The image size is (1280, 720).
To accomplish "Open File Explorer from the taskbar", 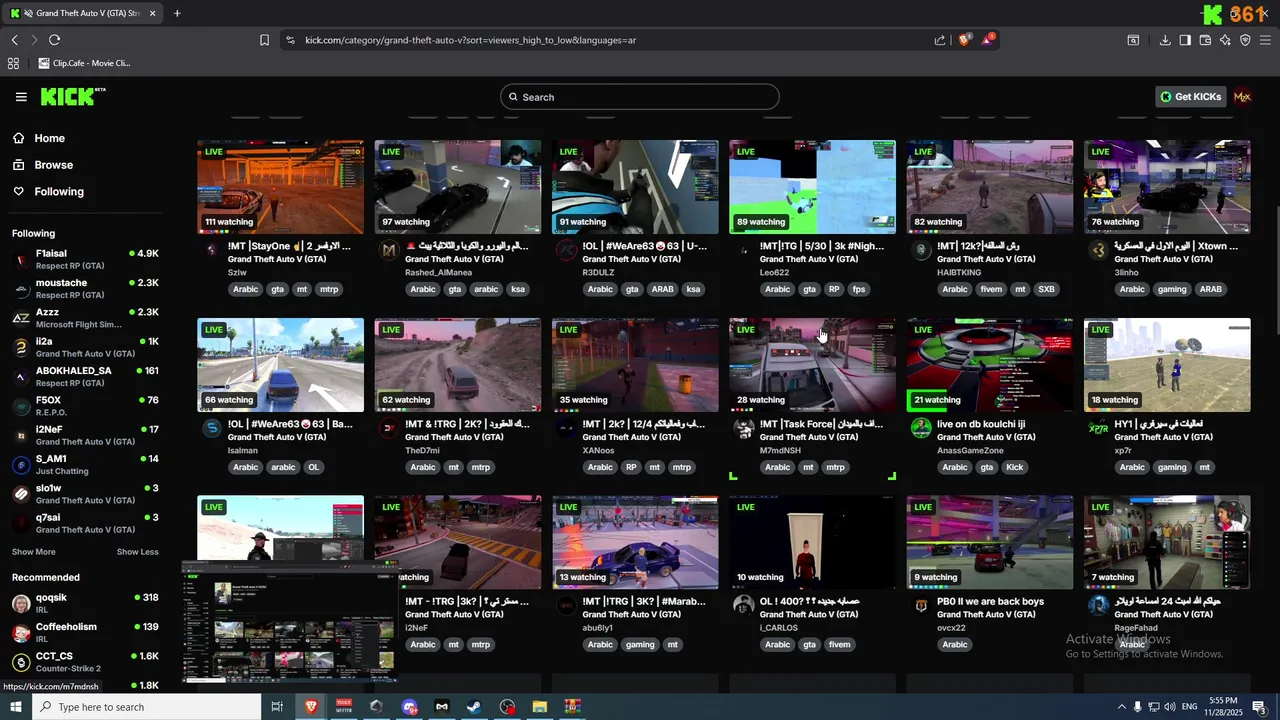I will click(539, 707).
